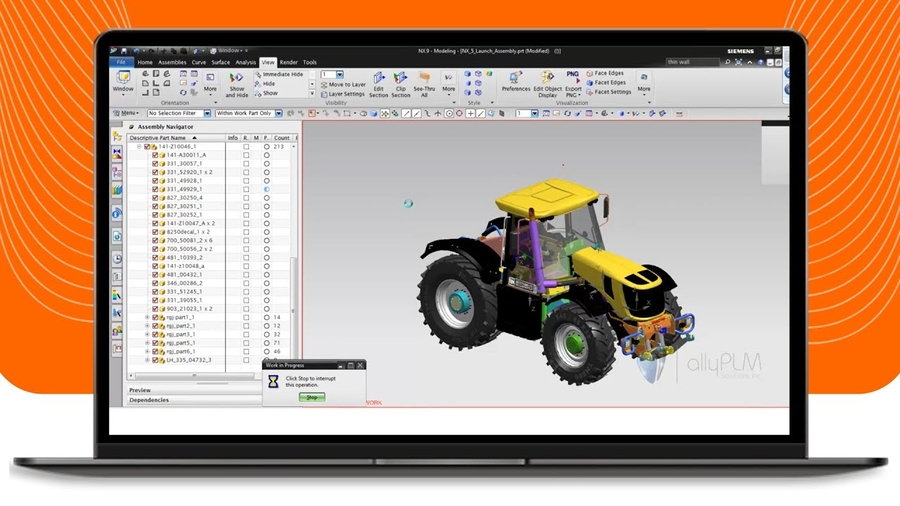Uncheck visibility box for 331_30057_1
The width and height of the screenshot is (900, 506).
click(155, 164)
